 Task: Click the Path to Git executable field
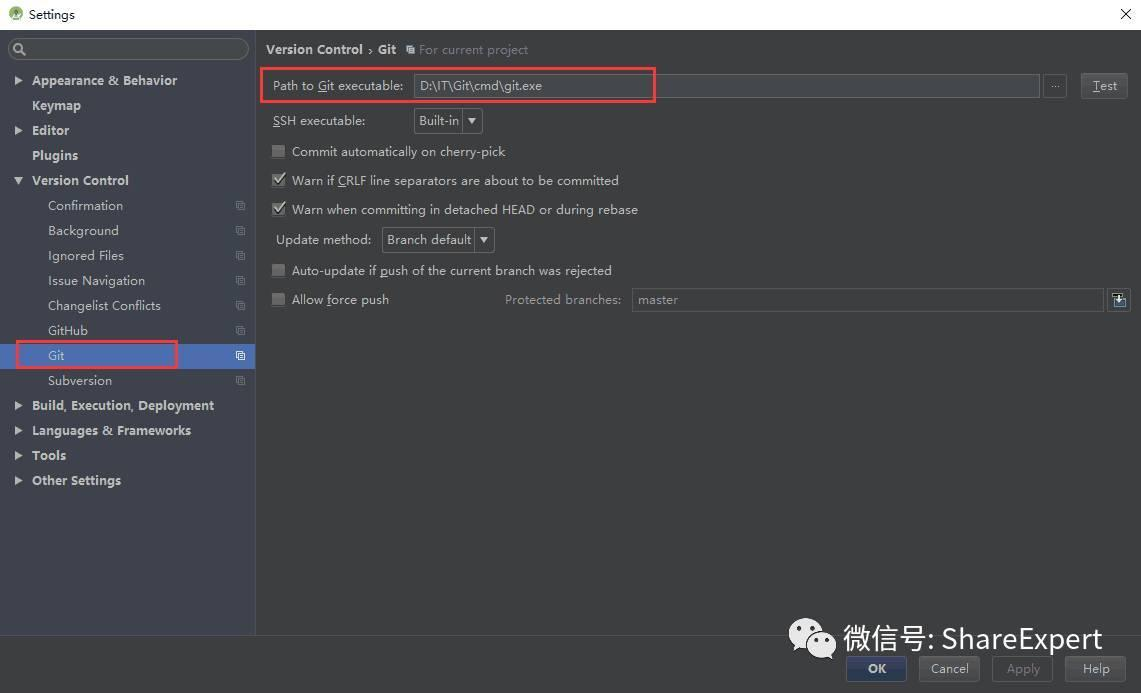(726, 86)
